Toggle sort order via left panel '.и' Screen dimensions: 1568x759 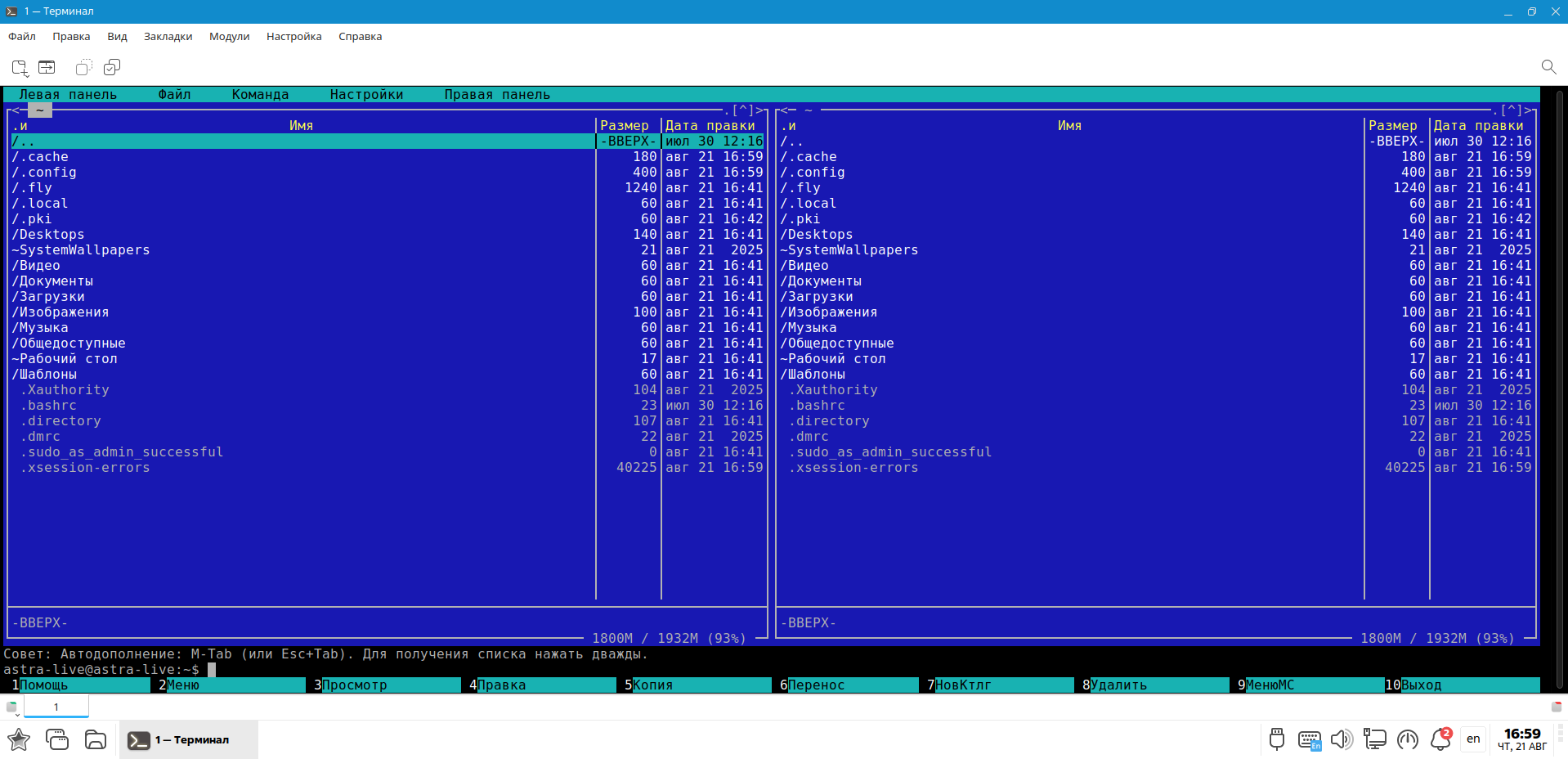(20, 126)
